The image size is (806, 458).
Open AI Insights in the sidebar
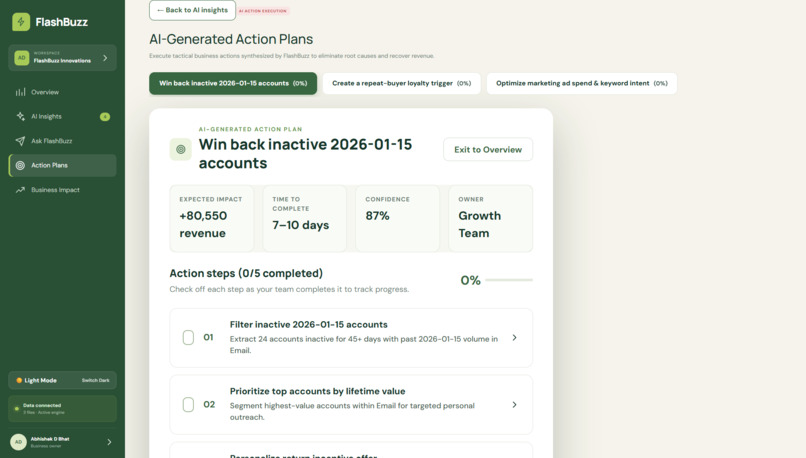62,117
